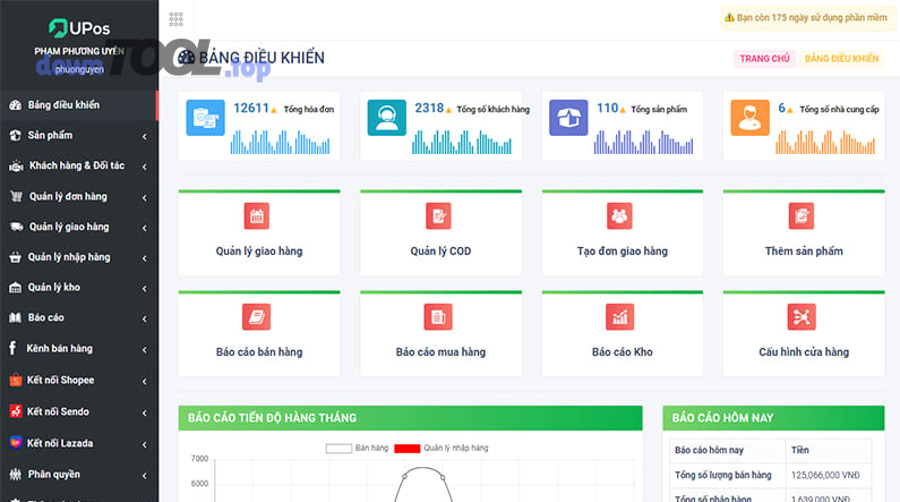Image resolution: width=900 pixels, height=502 pixels.
Task: Click the 2318 total customers number
Action: (x=429, y=108)
